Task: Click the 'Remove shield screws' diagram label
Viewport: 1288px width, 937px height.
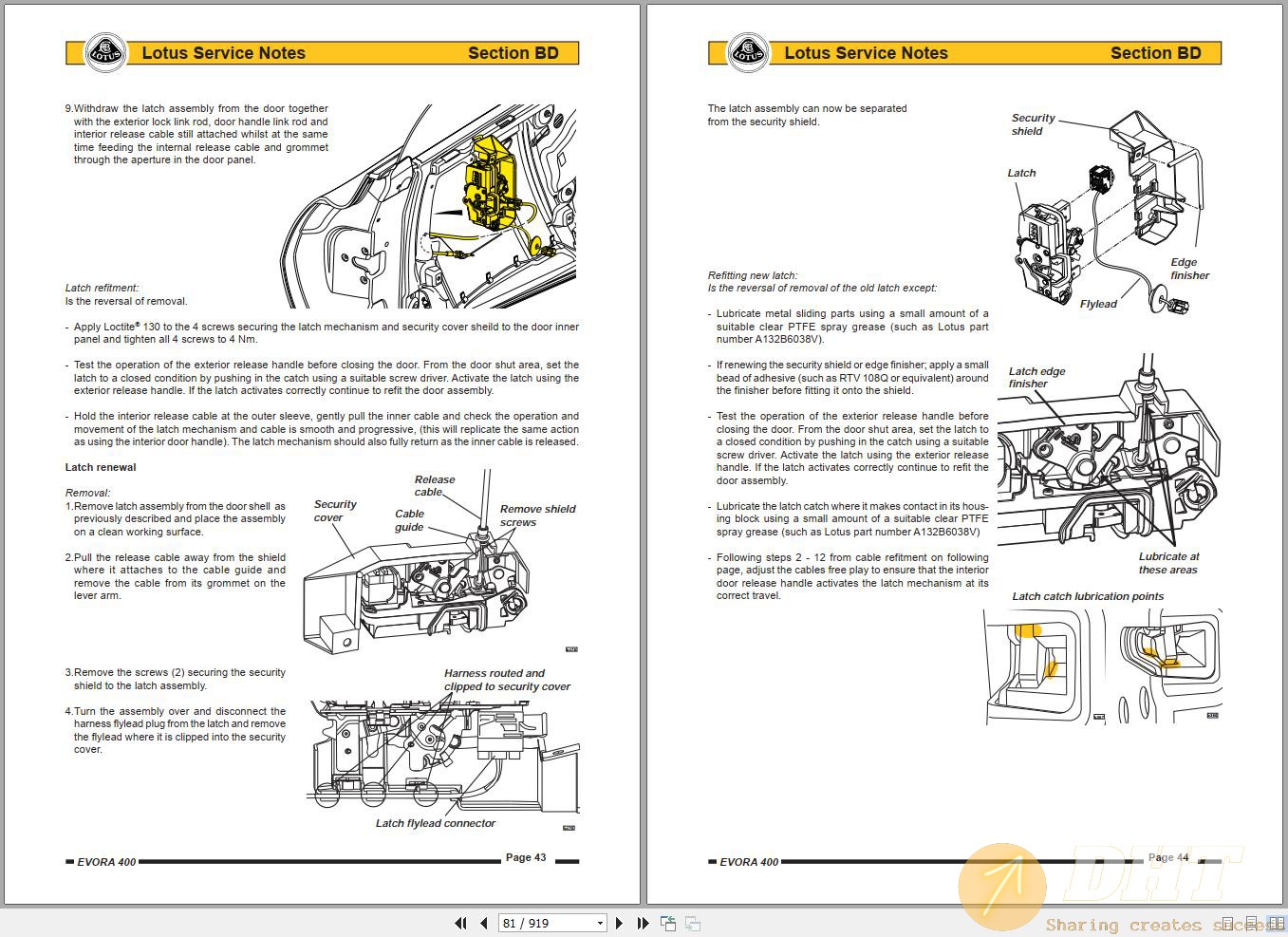Action: [x=537, y=515]
